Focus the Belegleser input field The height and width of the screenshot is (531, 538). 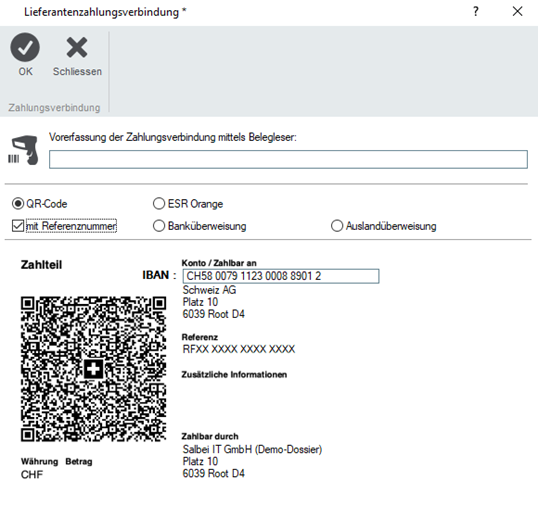tap(288, 160)
